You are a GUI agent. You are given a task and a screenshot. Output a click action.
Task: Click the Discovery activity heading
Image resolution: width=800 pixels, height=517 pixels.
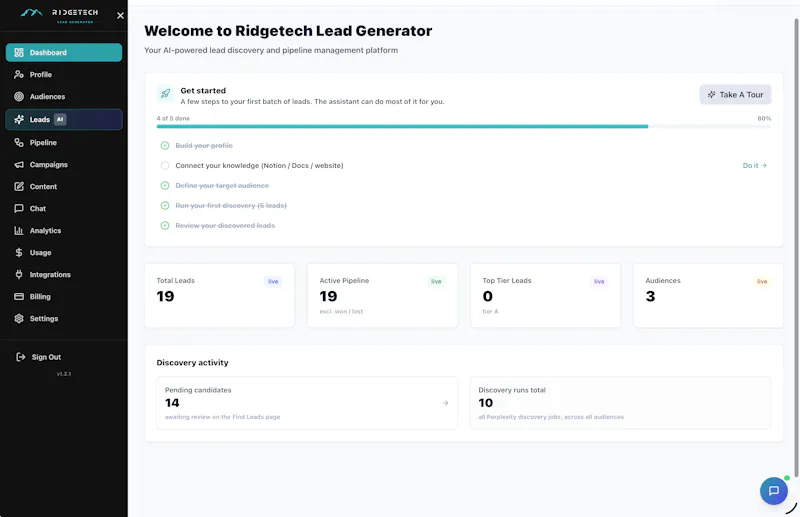coord(192,362)
